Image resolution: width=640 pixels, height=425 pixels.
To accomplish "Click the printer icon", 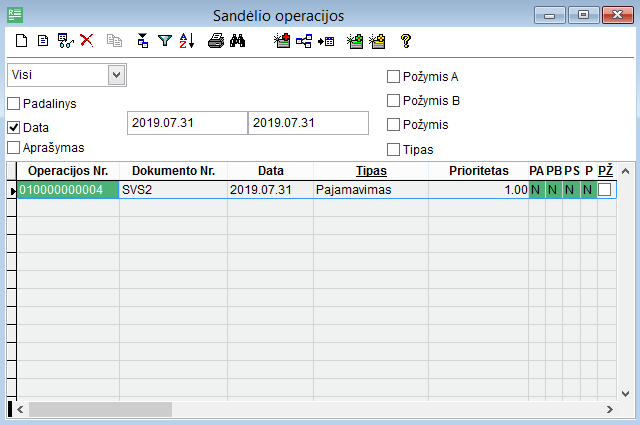I will click(x=215, y=41).
